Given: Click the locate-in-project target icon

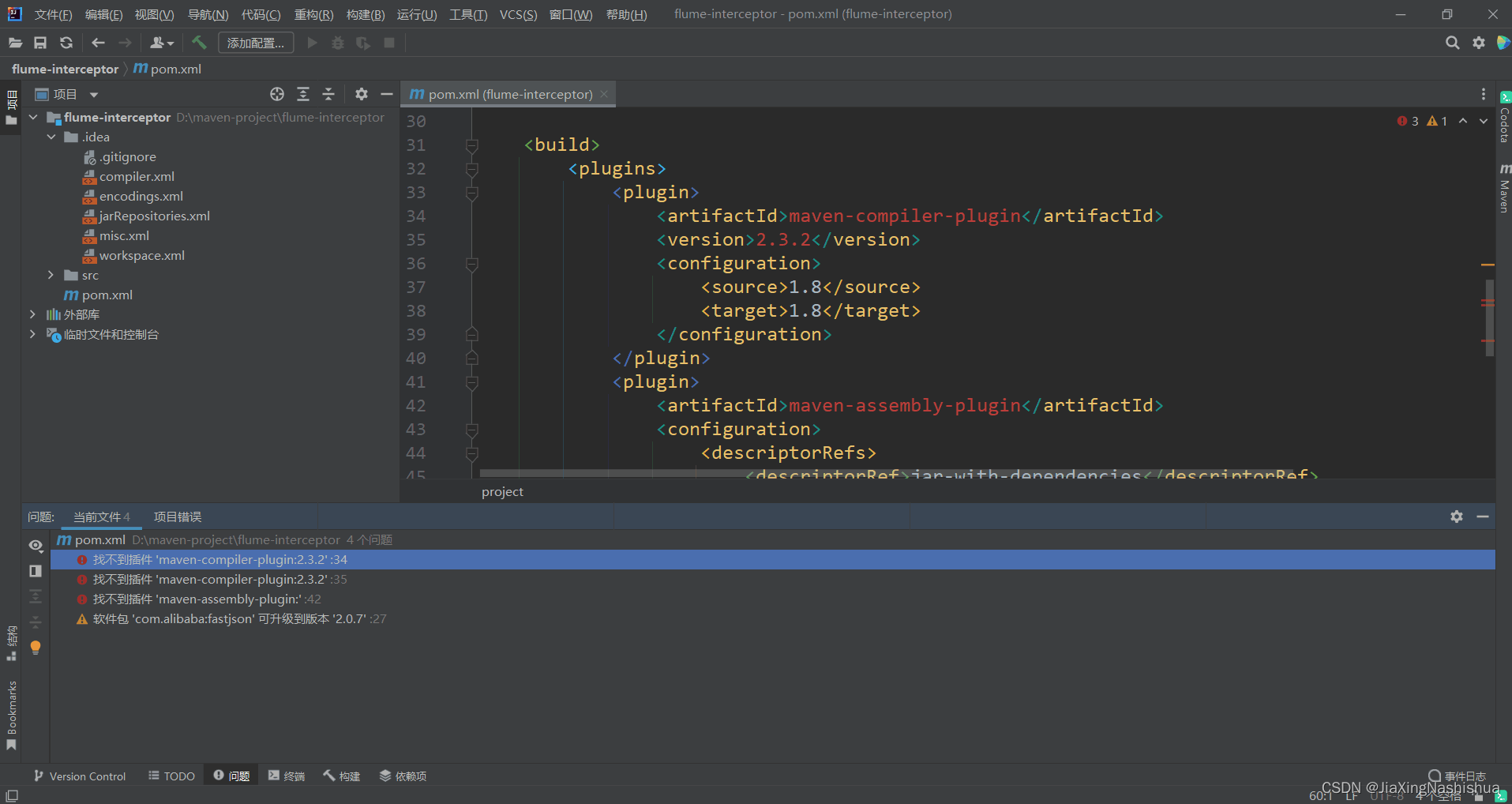Looking at the screenshot, I should coord(277,95).
